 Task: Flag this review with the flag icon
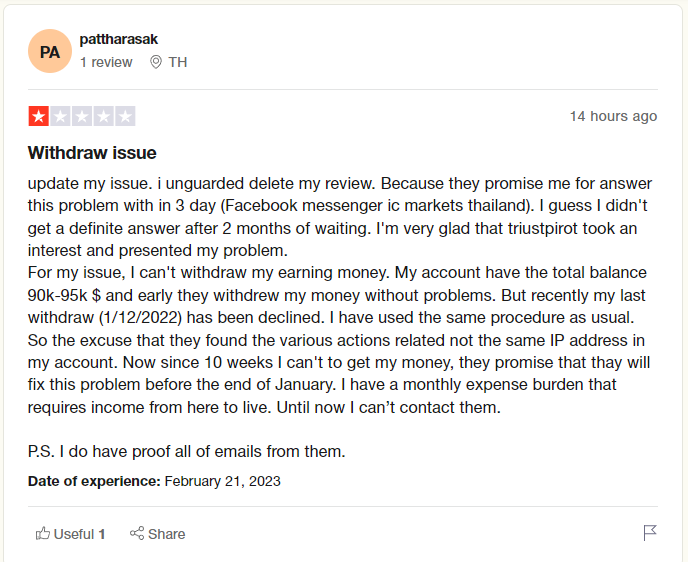[650, 533]
